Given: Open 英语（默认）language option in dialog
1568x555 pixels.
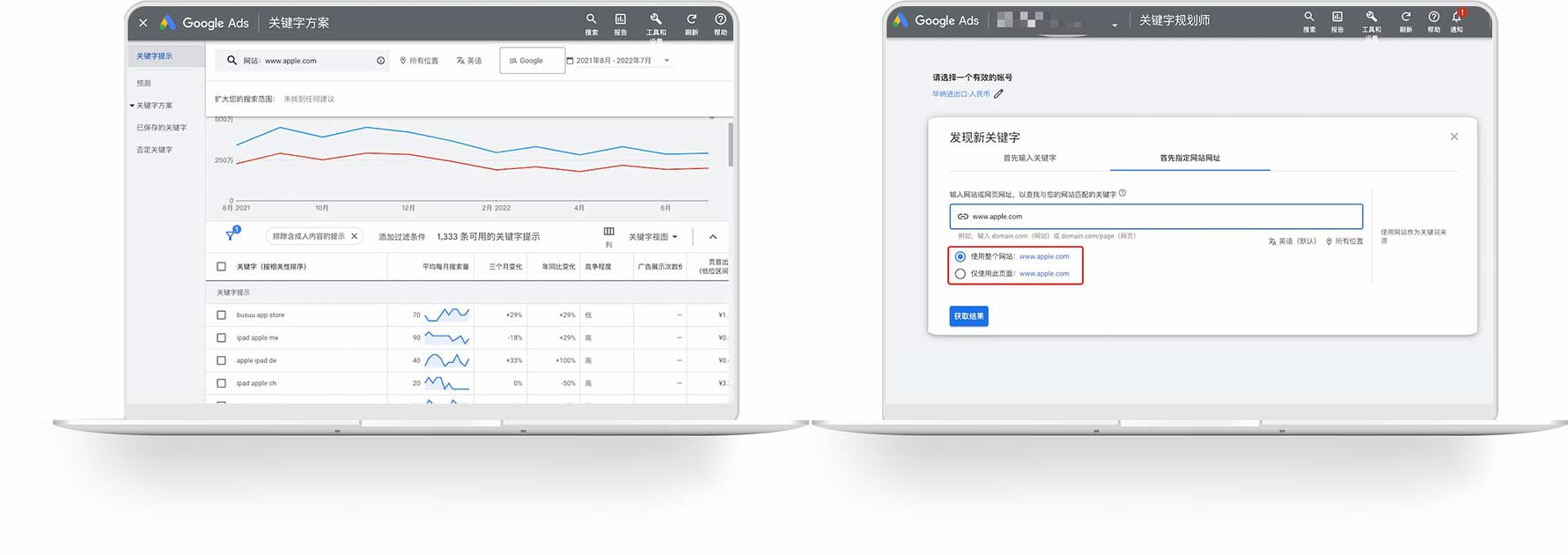Looking at the screenshot, I should point(1292,241).
